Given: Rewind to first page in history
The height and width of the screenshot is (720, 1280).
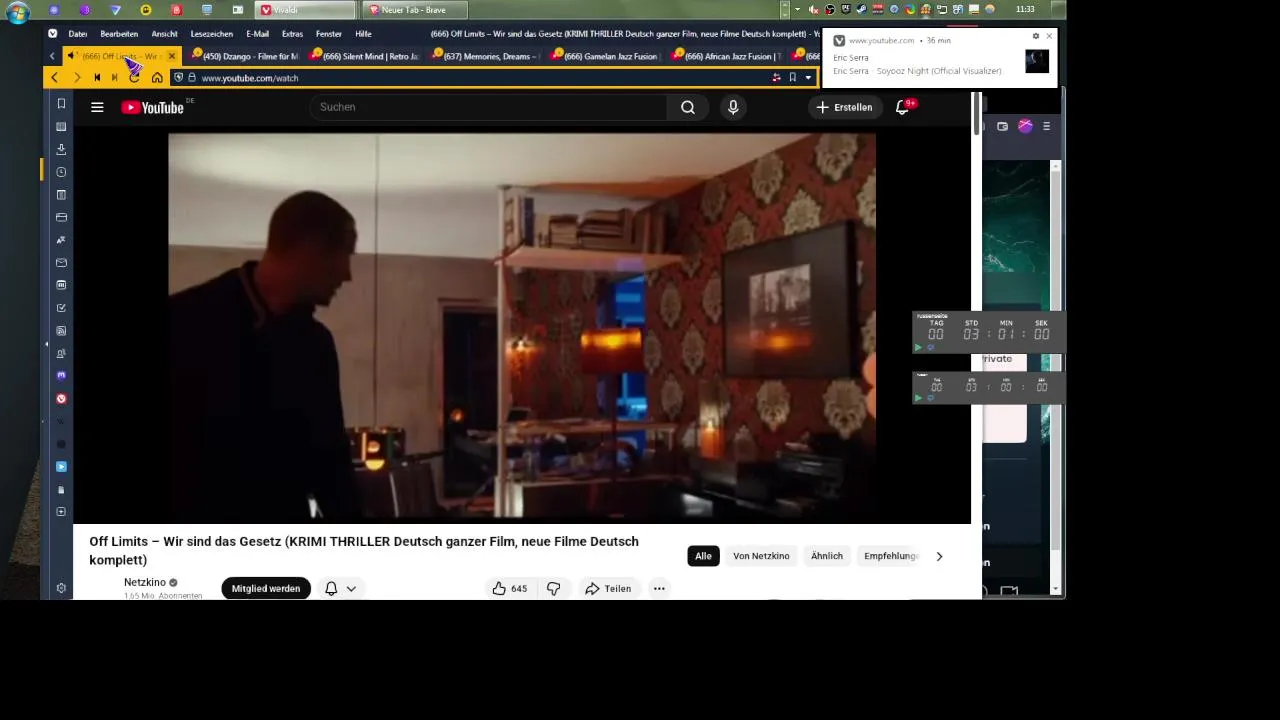Looking at the screenshot, I should click(x=97, y=78).
